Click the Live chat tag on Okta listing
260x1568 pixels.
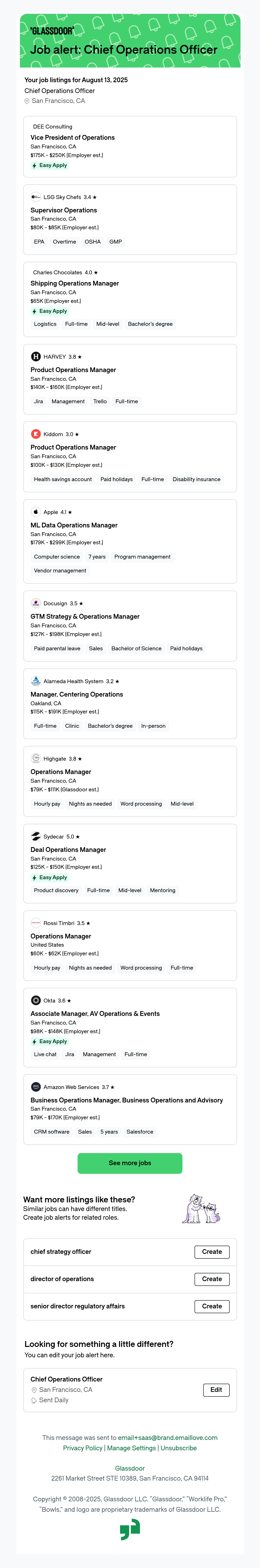[x=45, y=1054]
